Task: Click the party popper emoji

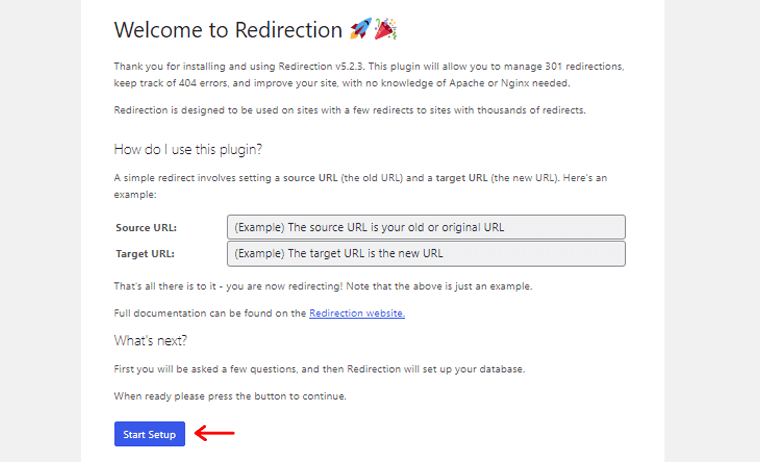Action: tap(386, 29)
